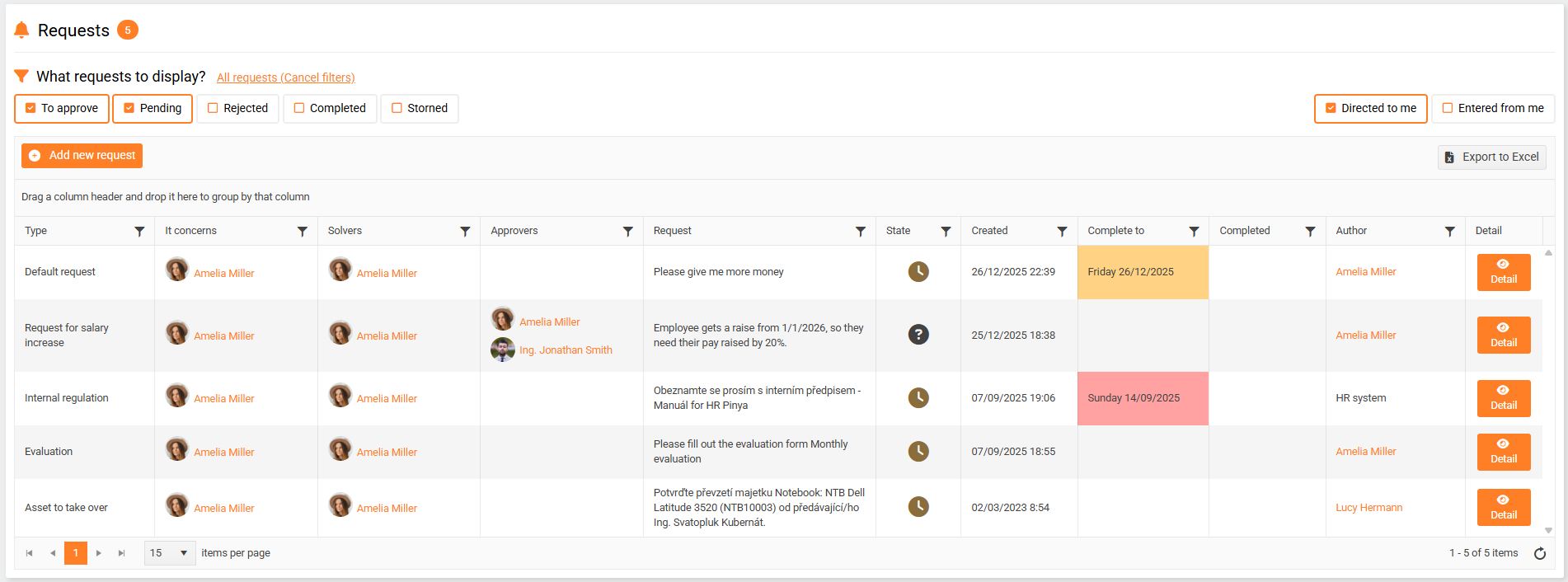Viewport: 1568px width, 582px height.
Task: Sort by the Request column header
Action: [672, 231]
